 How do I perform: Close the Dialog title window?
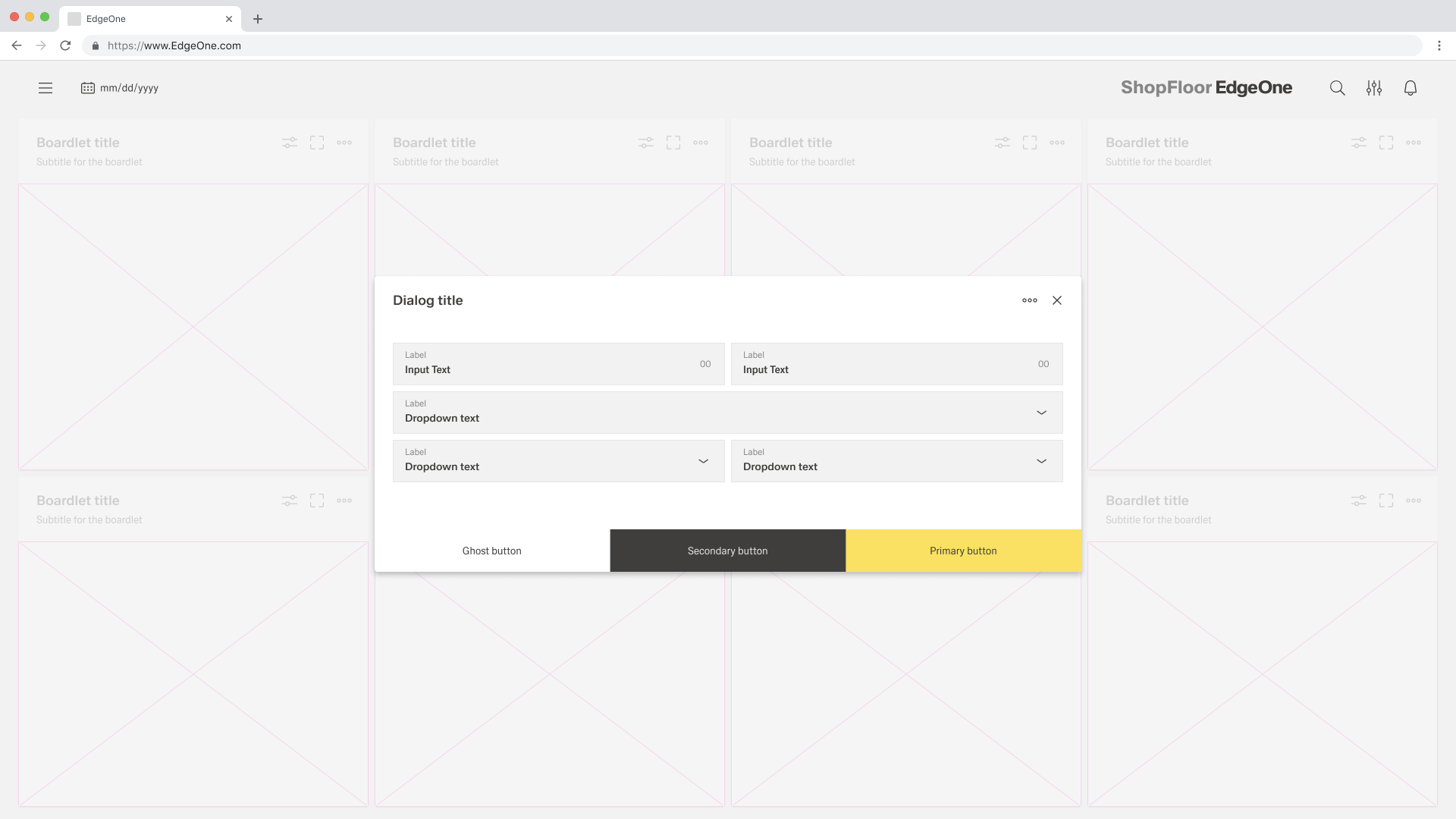(1057, 300)
